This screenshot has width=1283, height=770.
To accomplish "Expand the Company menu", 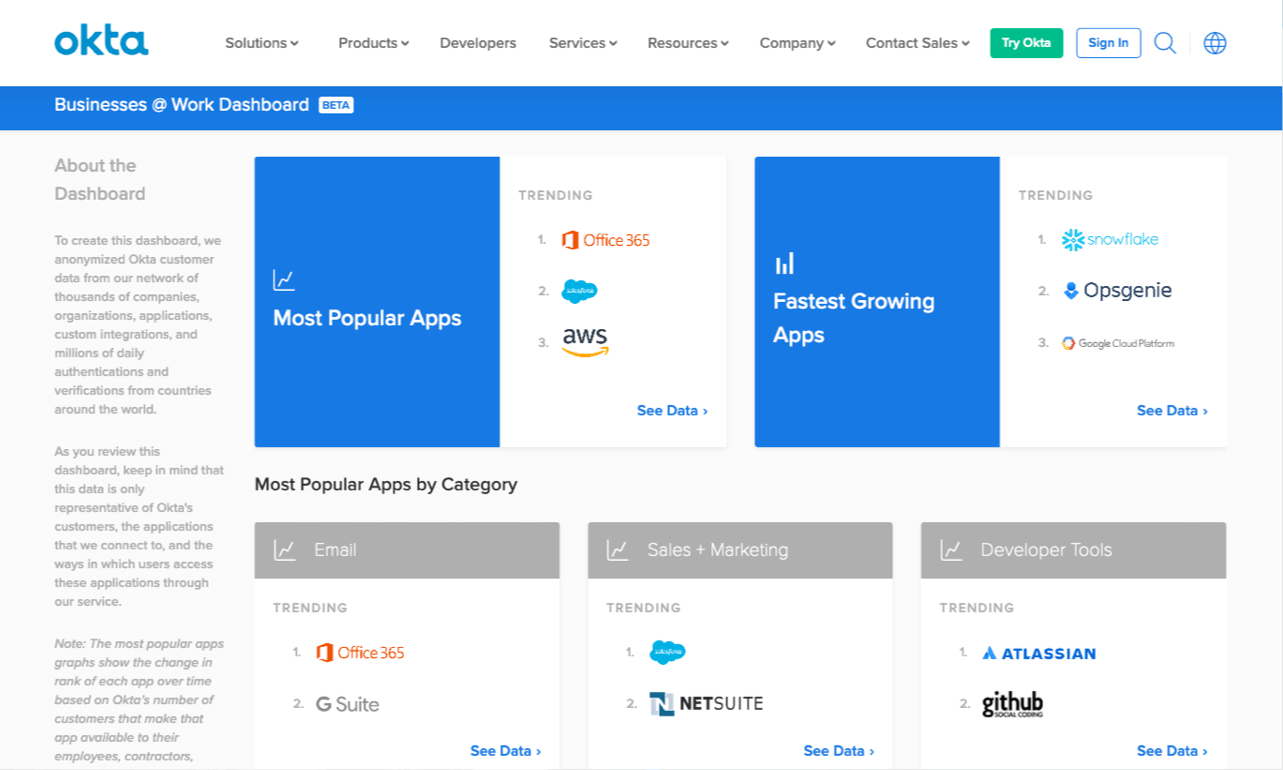I will click(798, 43).
